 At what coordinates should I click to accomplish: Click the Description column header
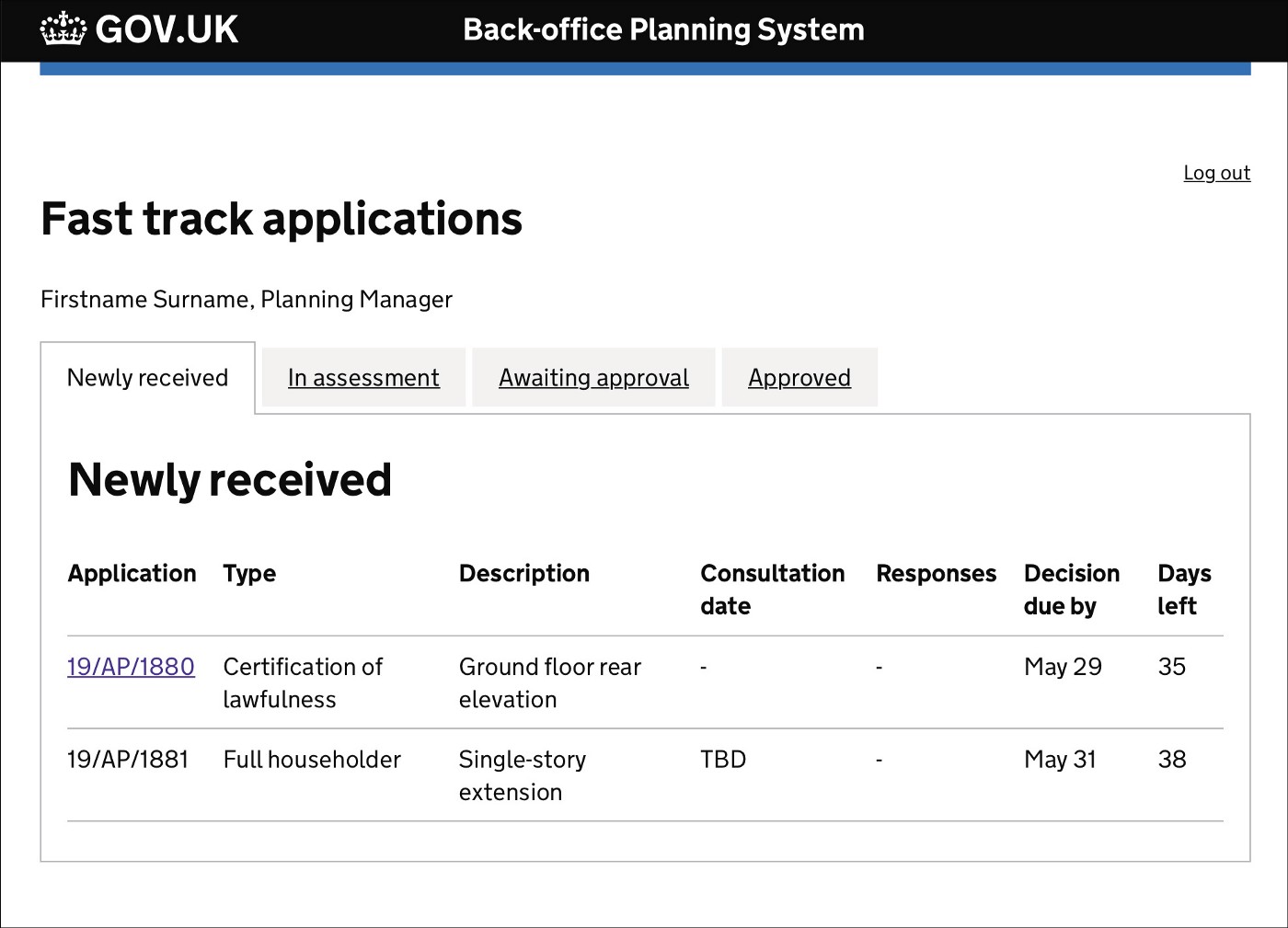524,574
